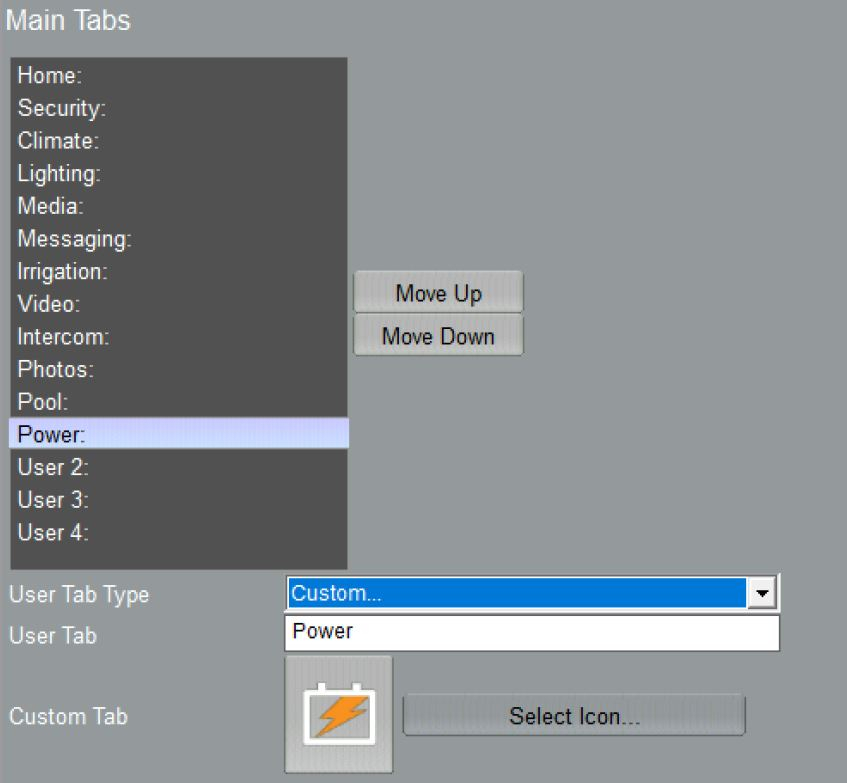Click the lightning bolt custom tab icon
Viewport: 847px width, 783px height.
339,714
